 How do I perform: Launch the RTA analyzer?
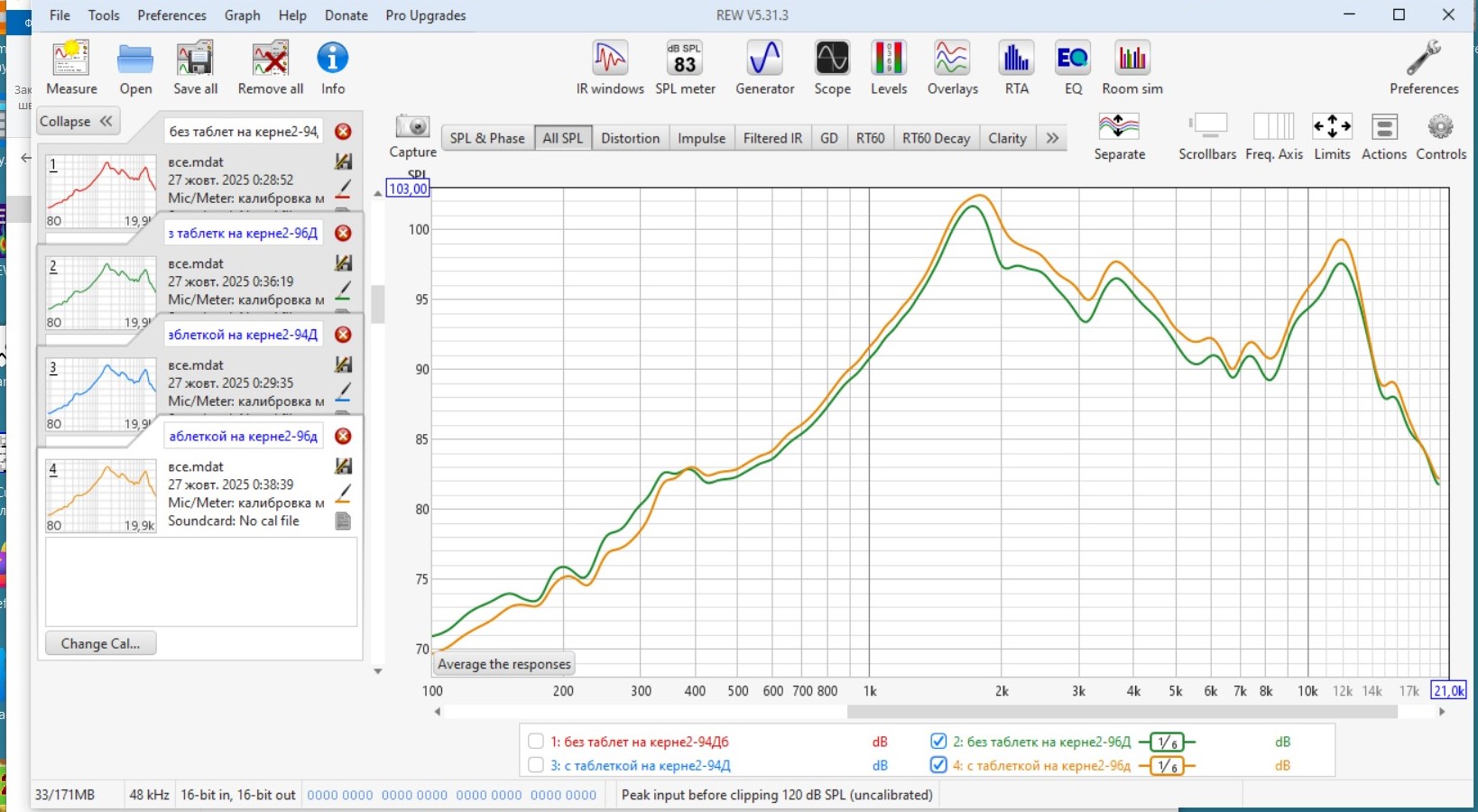click(1016, 68)
